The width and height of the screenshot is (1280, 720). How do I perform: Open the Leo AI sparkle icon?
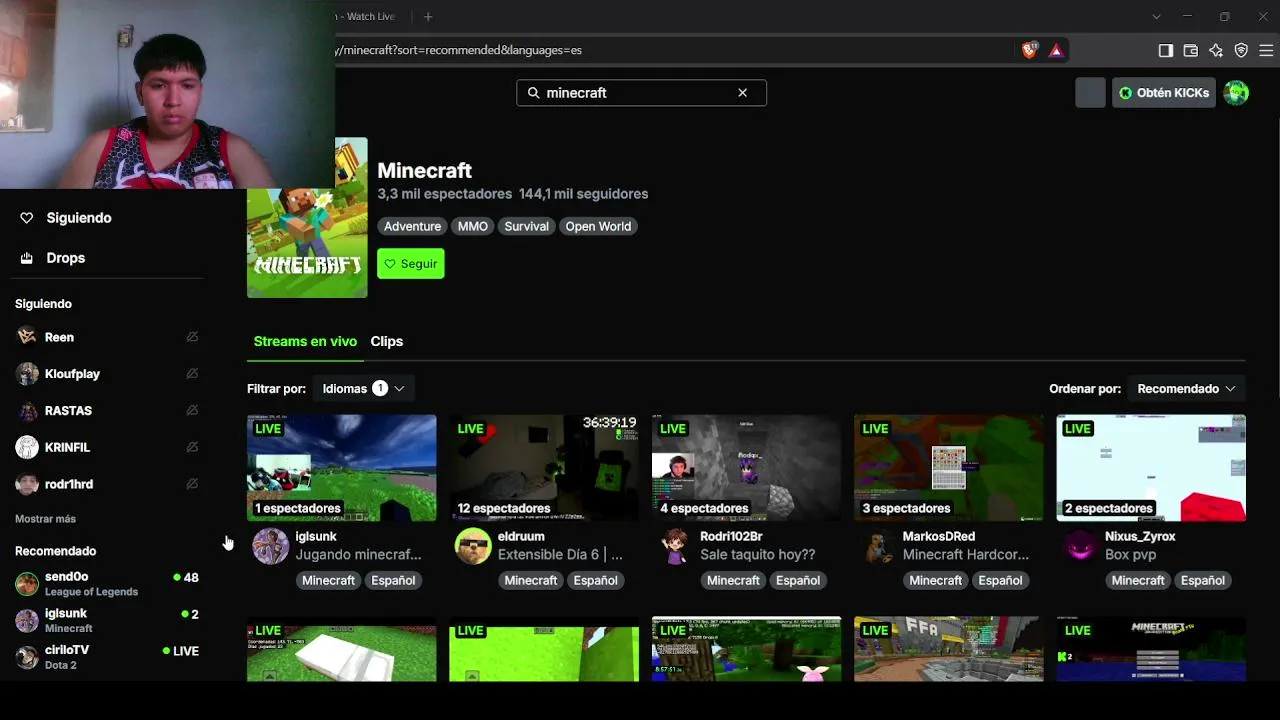point(1216,50)
